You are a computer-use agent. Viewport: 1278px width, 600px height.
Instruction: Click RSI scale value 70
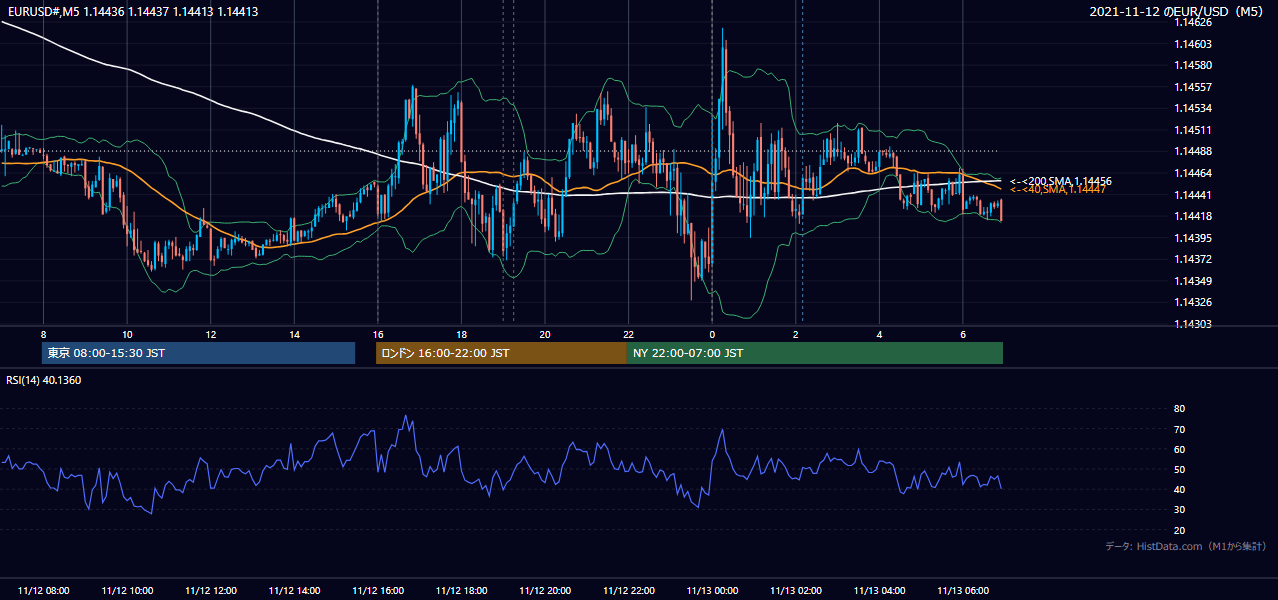click(x=1179, y=429)
